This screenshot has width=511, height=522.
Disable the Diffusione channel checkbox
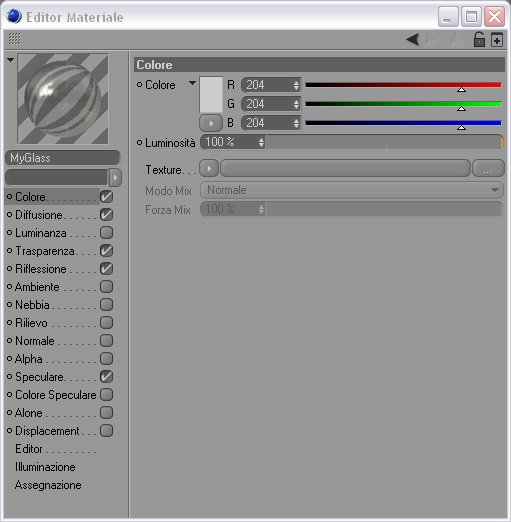coord(106,215)
